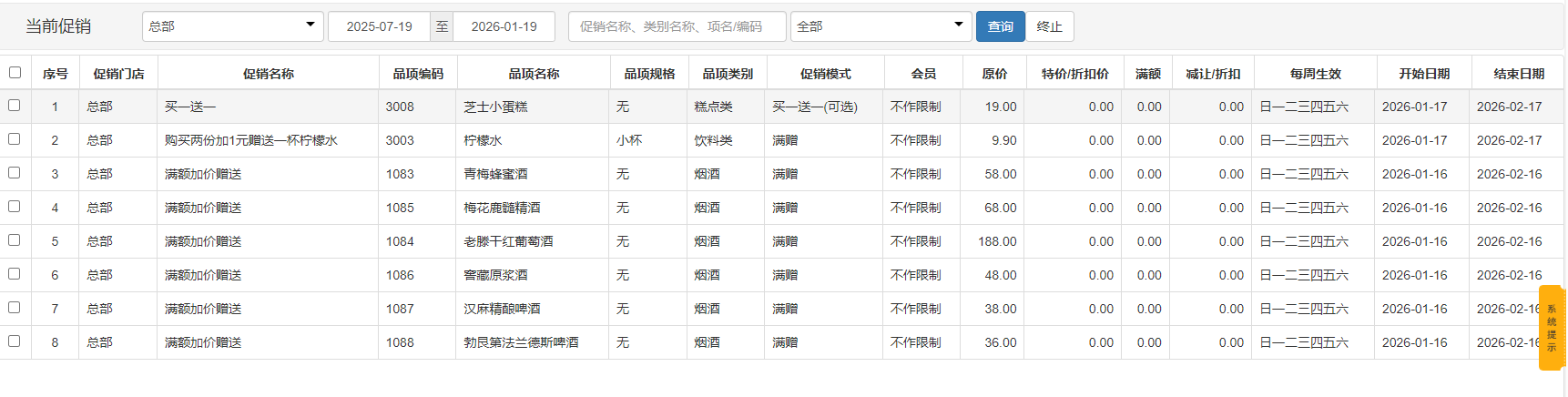Click the 终止 terminate button
Image resolution: width=1568 pixels, height=397 pixels.
pos(1050,26)
